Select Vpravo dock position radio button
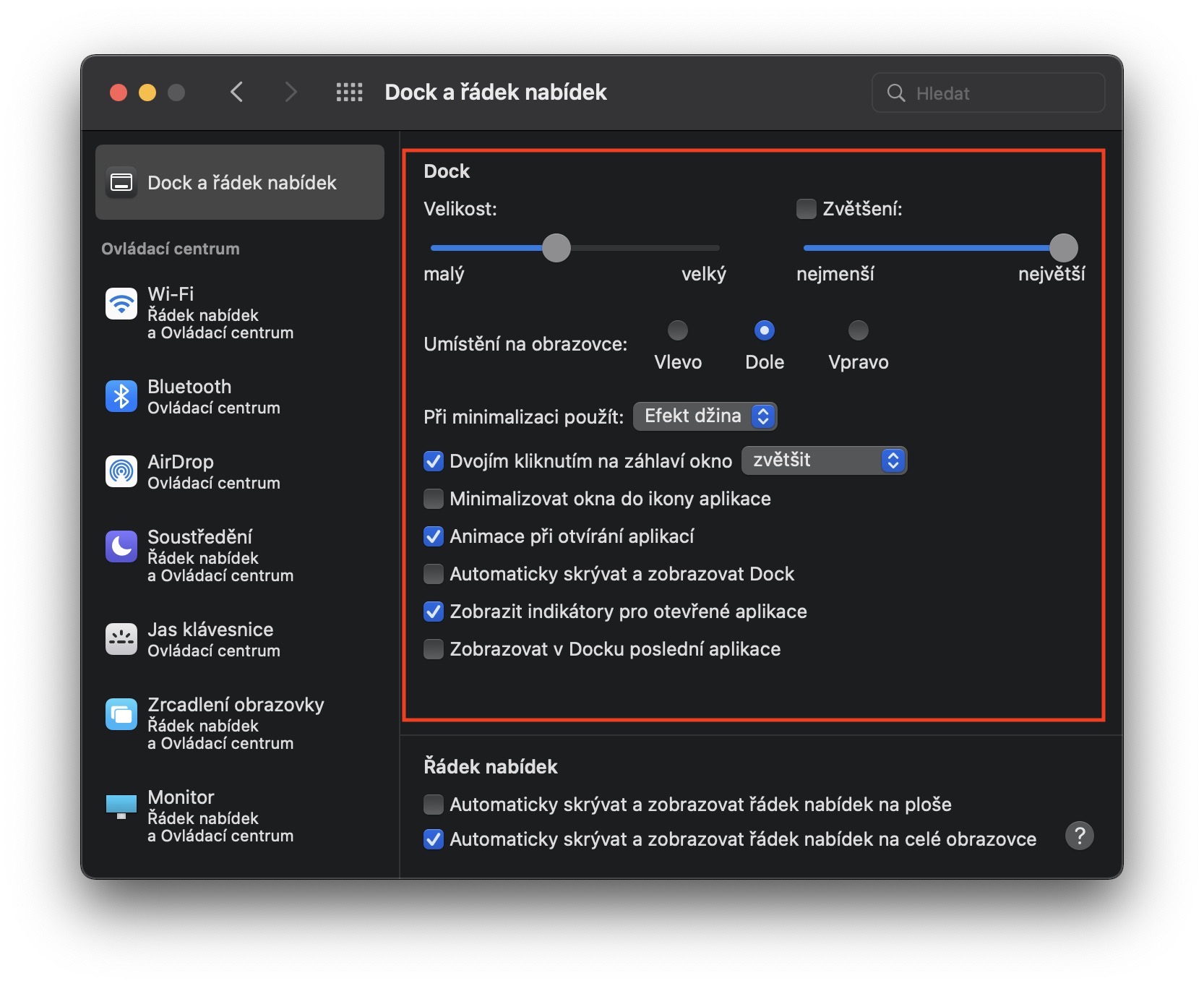 point(859,330)
